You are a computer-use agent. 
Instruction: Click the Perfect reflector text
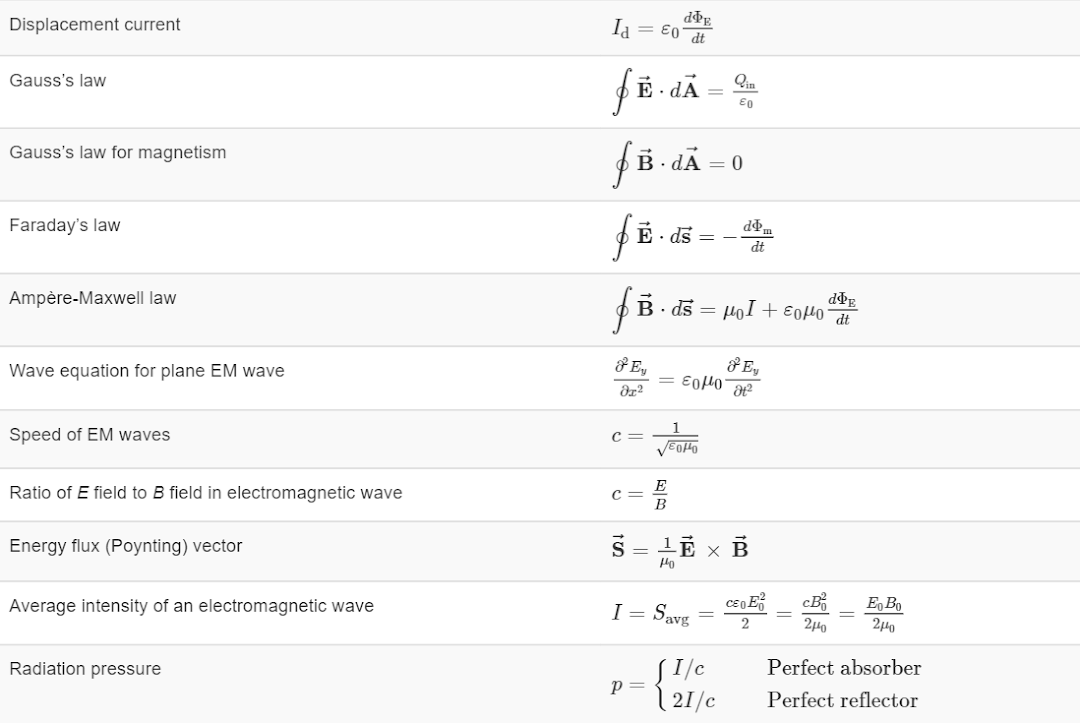[x=843, y=700]
